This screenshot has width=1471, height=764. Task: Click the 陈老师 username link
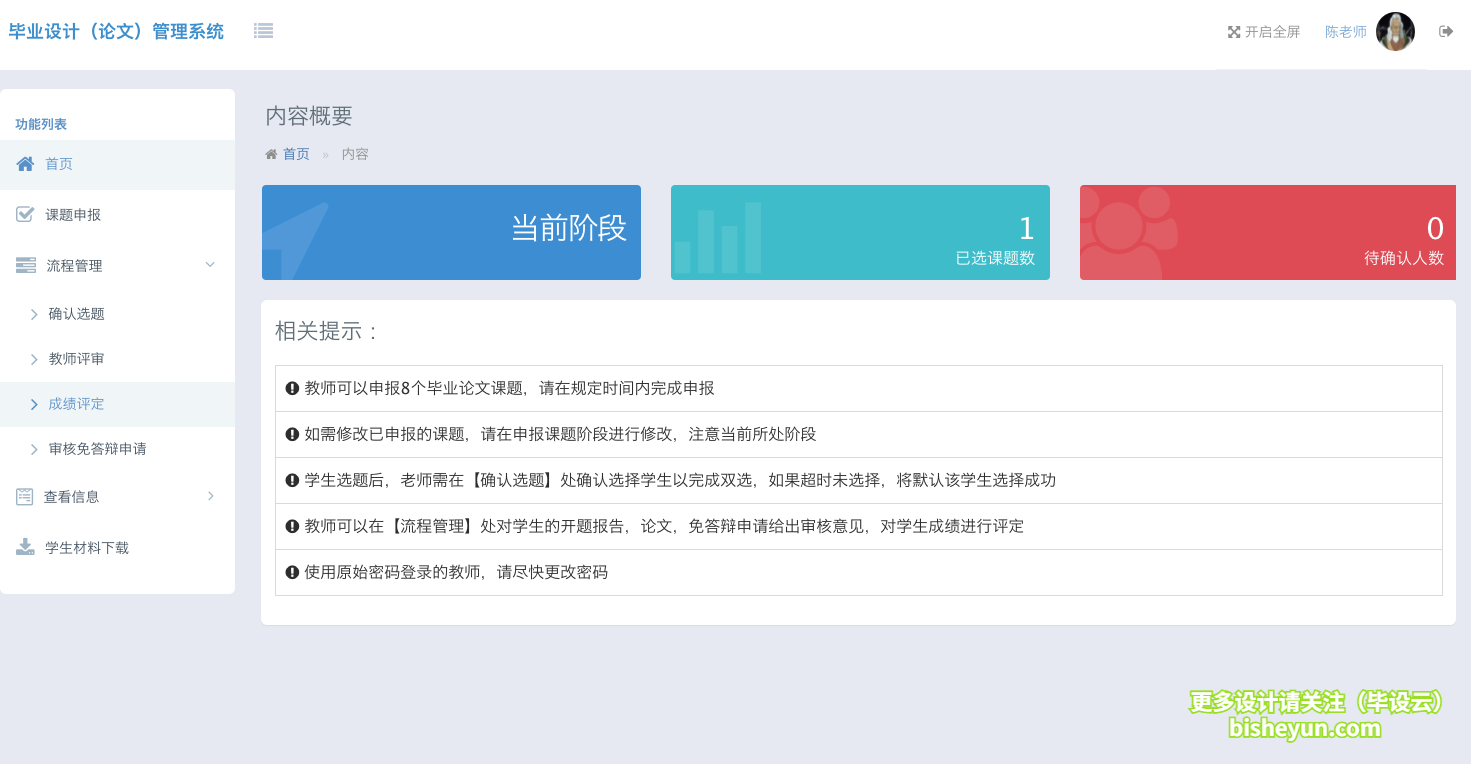[x=1345, y=31]
